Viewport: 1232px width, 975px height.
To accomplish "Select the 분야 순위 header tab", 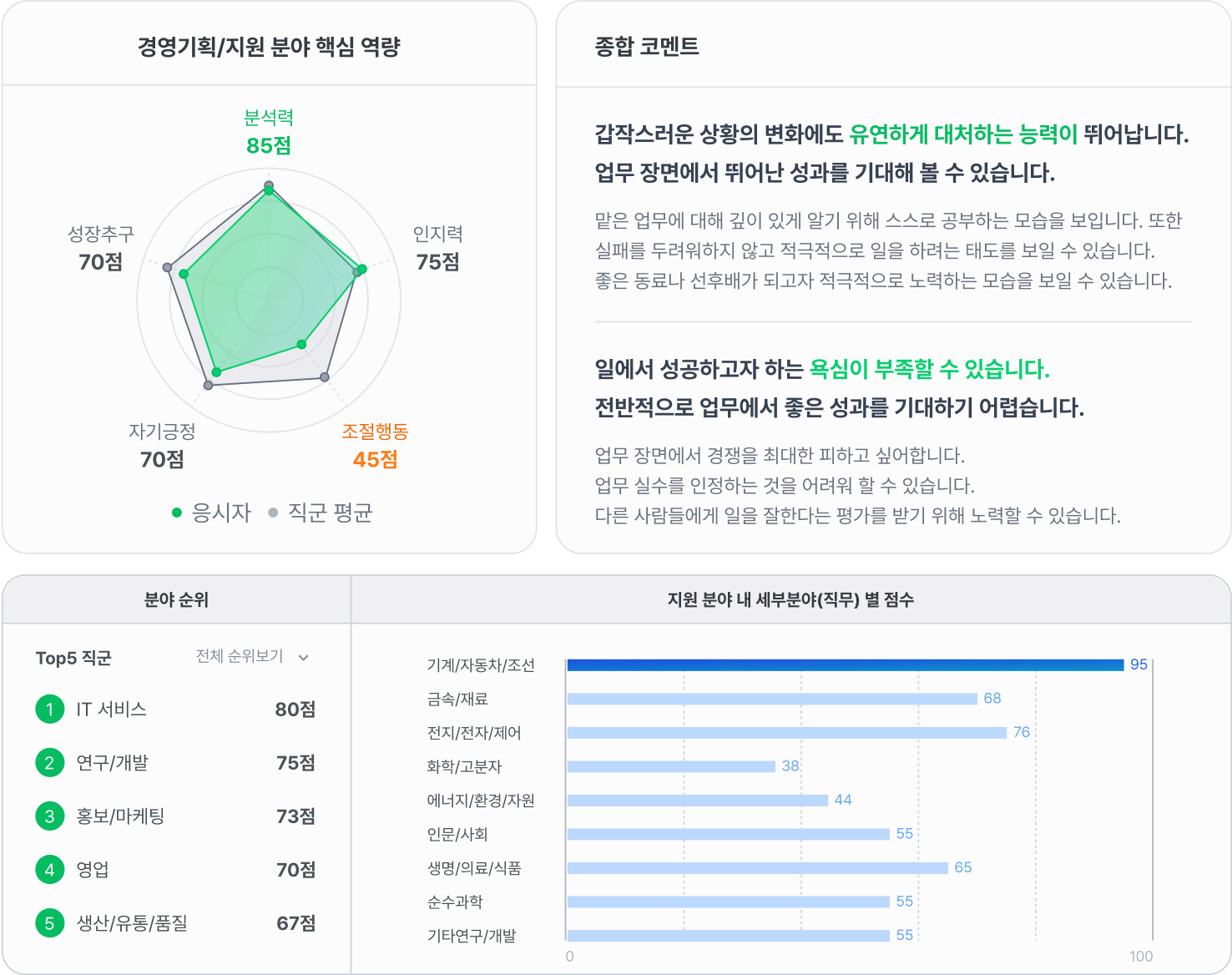I will pyautogui.click(x=176, y=599).
